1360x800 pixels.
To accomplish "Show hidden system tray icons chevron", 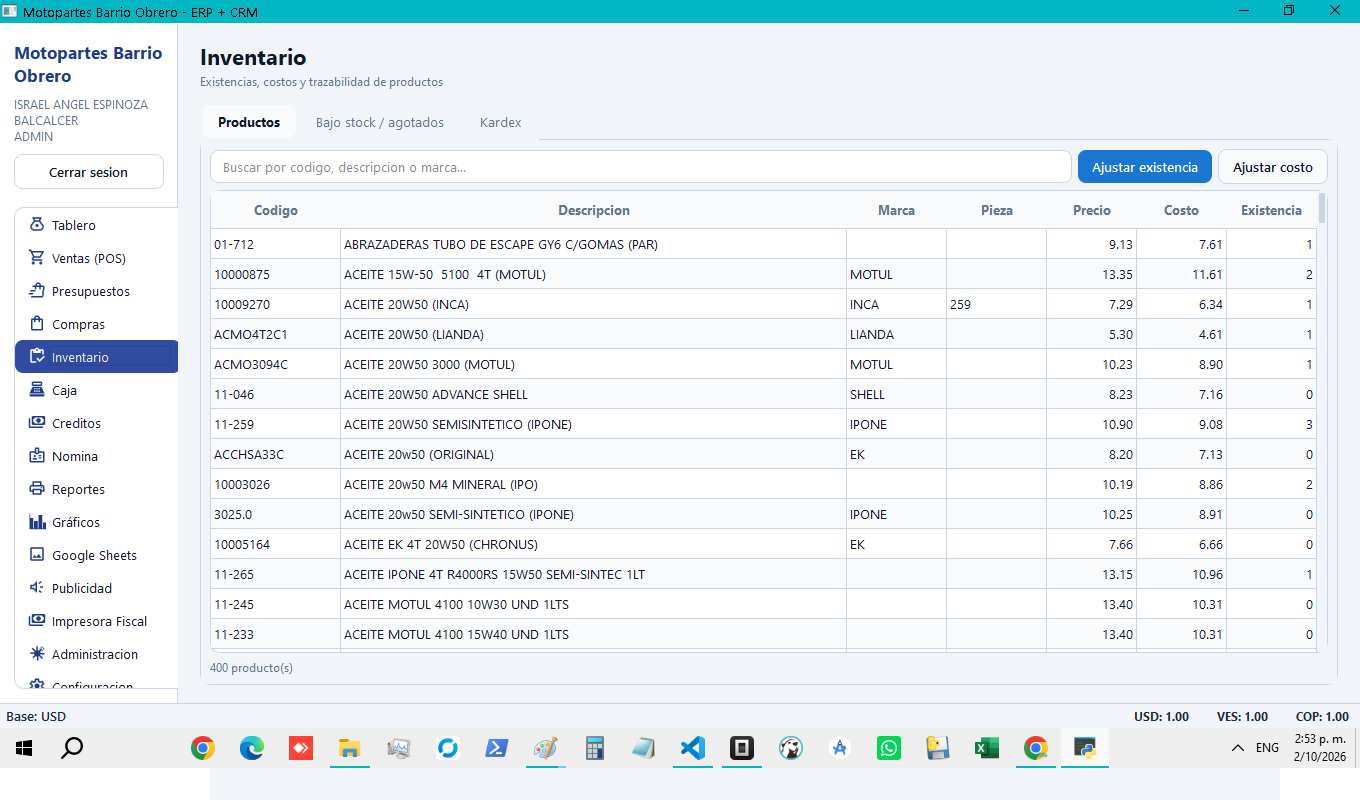I will pyautogui.click(x=1238, y=748).
